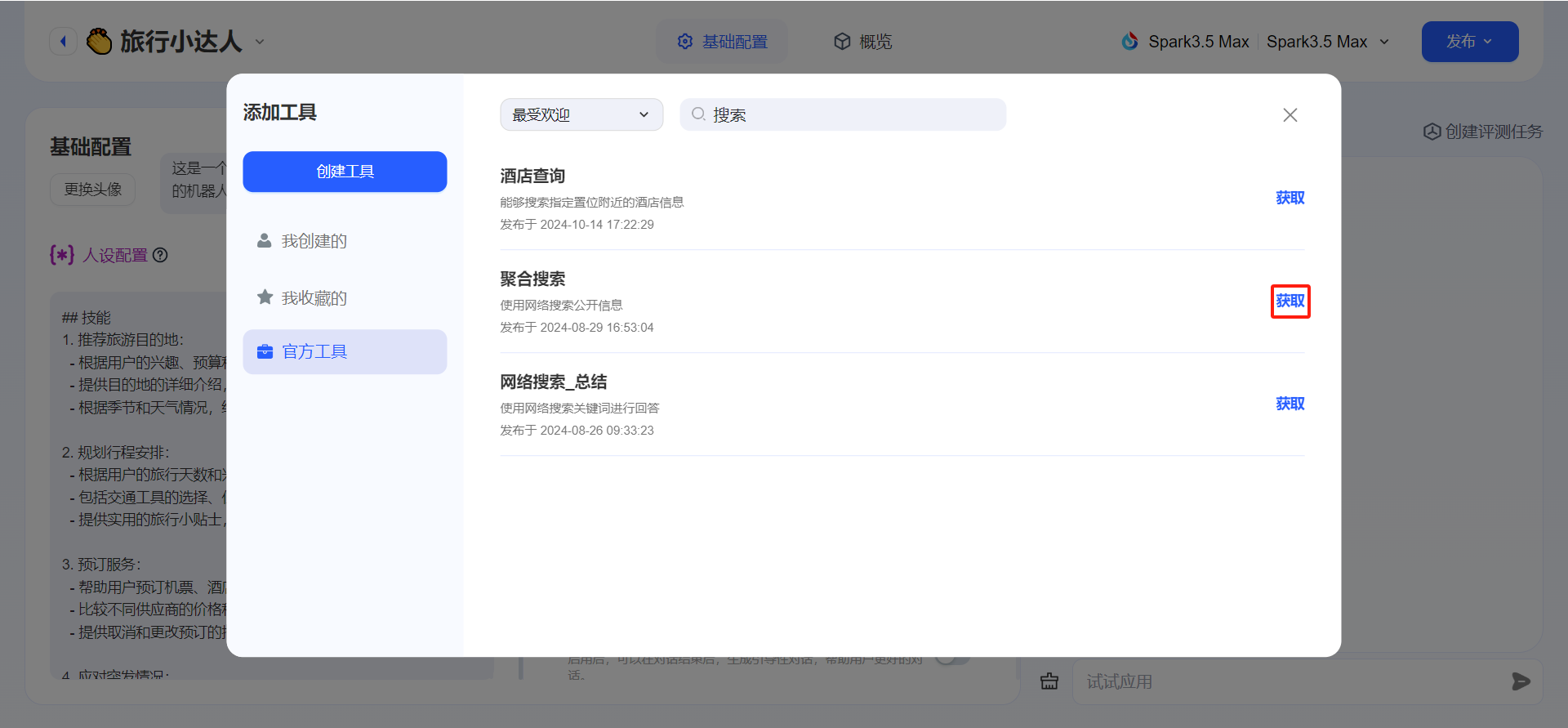Click 创建评测任务 link
The image size is (1568, 728).
pos(1483,132)
